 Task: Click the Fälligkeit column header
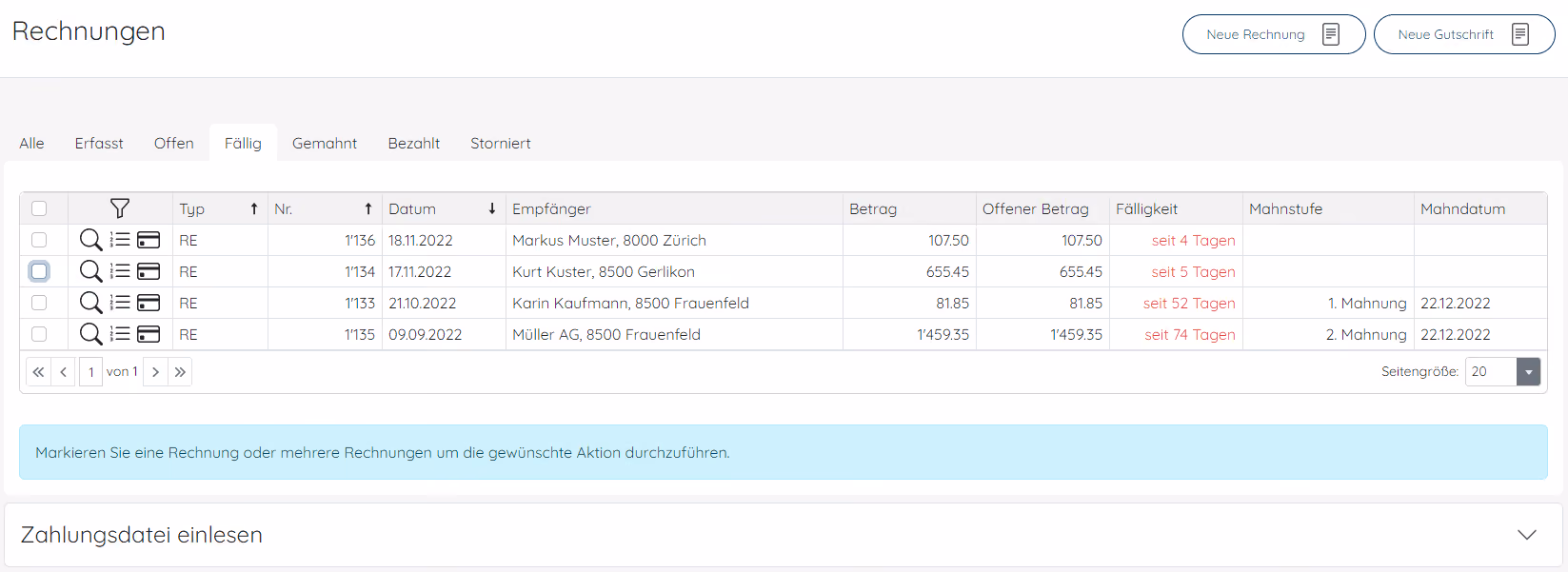[x=1176, y=208]
